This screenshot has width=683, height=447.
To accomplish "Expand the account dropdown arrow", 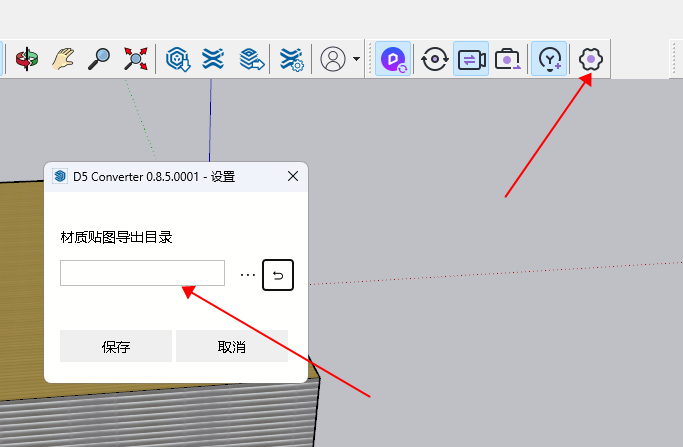I will click(356, 60).
